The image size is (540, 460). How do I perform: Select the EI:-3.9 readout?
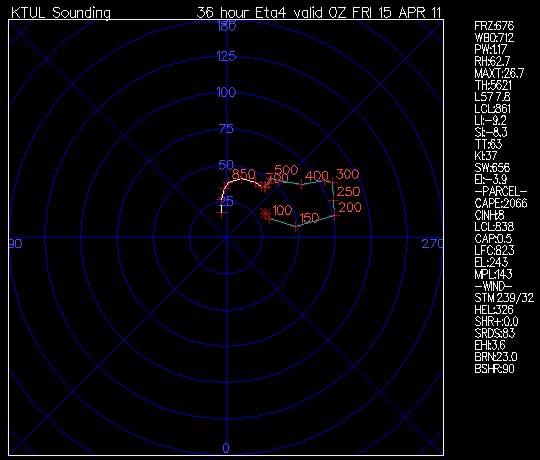[490, 179]
